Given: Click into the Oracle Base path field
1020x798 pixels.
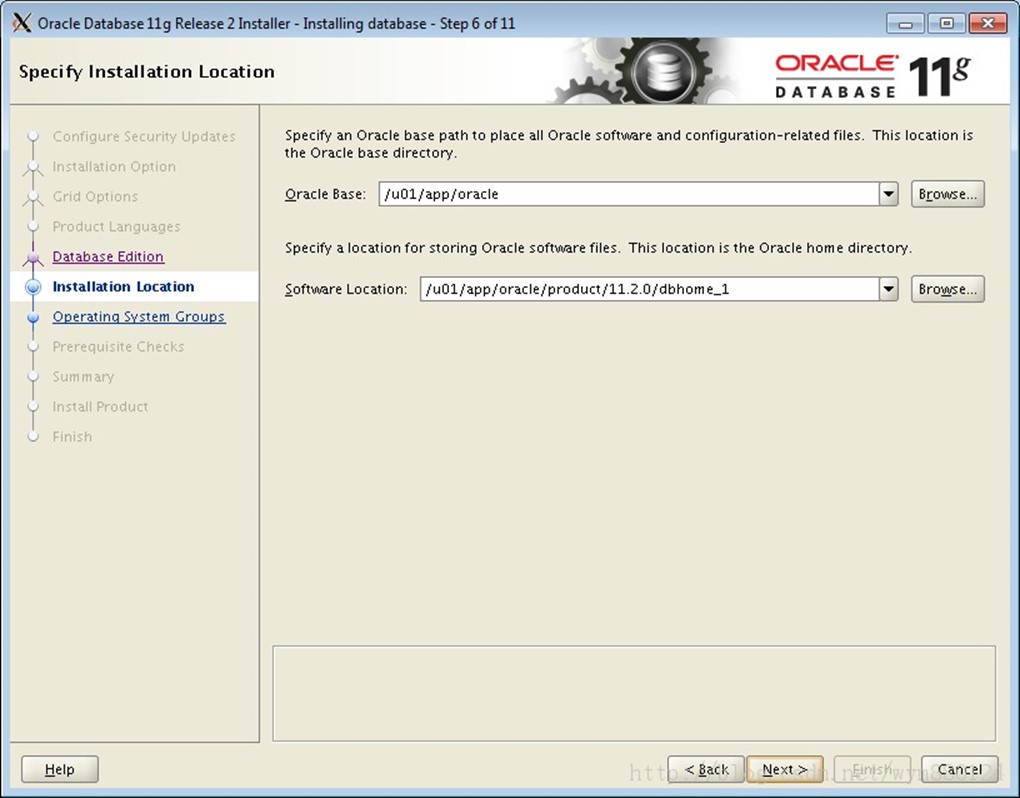Looking at the screenshot, I should click(629, 194).
